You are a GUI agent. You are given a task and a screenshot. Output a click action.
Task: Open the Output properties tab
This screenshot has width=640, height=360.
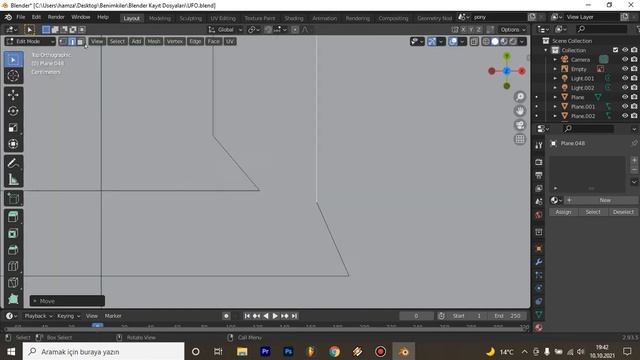539,175
